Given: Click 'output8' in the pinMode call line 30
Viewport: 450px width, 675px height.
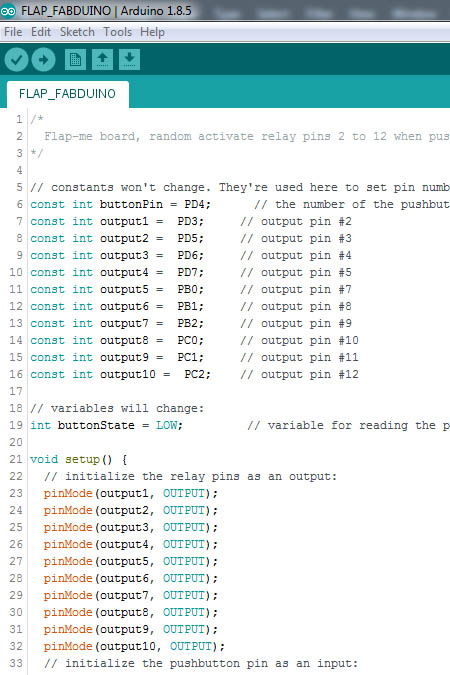Looking at the screenshot, I should click(124, 612).
